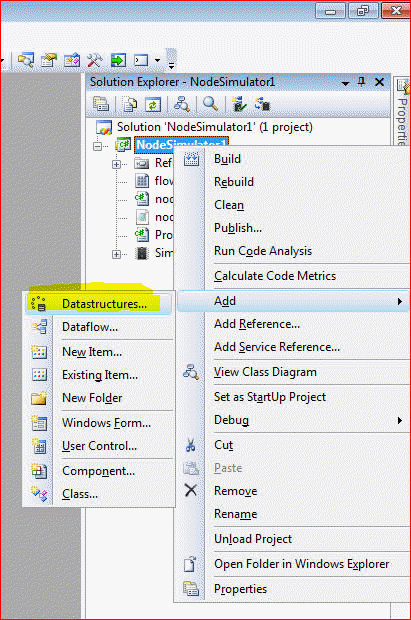Toggle the auto-hide pin of Solution Explorer
The image size is (411, 620).
(361, 82)
